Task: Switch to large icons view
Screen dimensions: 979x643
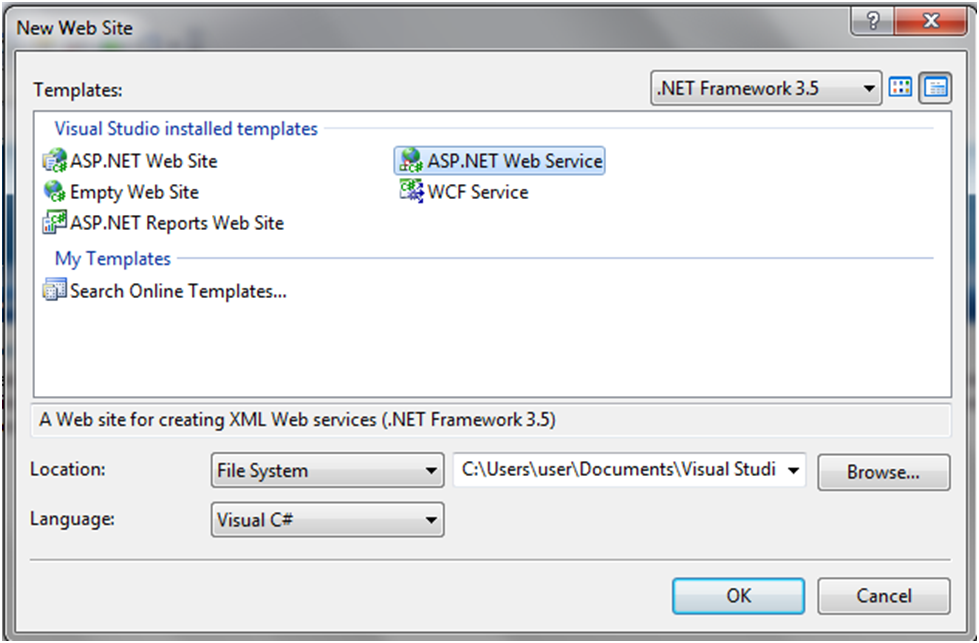Action: pyautogui.click(x=901, y=88)
